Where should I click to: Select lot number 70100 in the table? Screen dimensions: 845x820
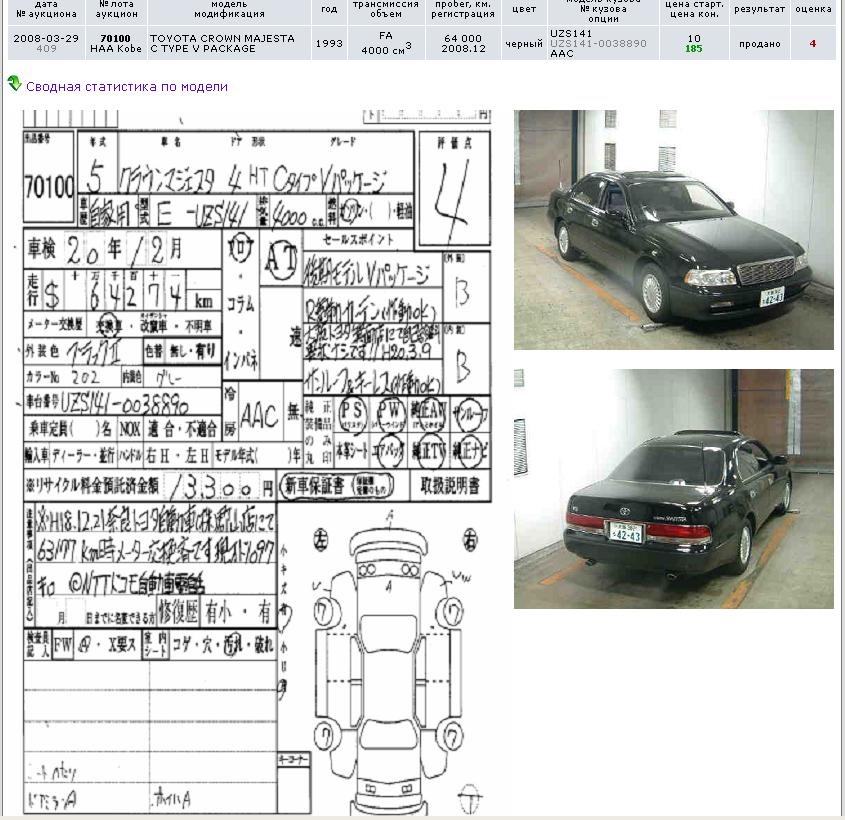(115, 38)
